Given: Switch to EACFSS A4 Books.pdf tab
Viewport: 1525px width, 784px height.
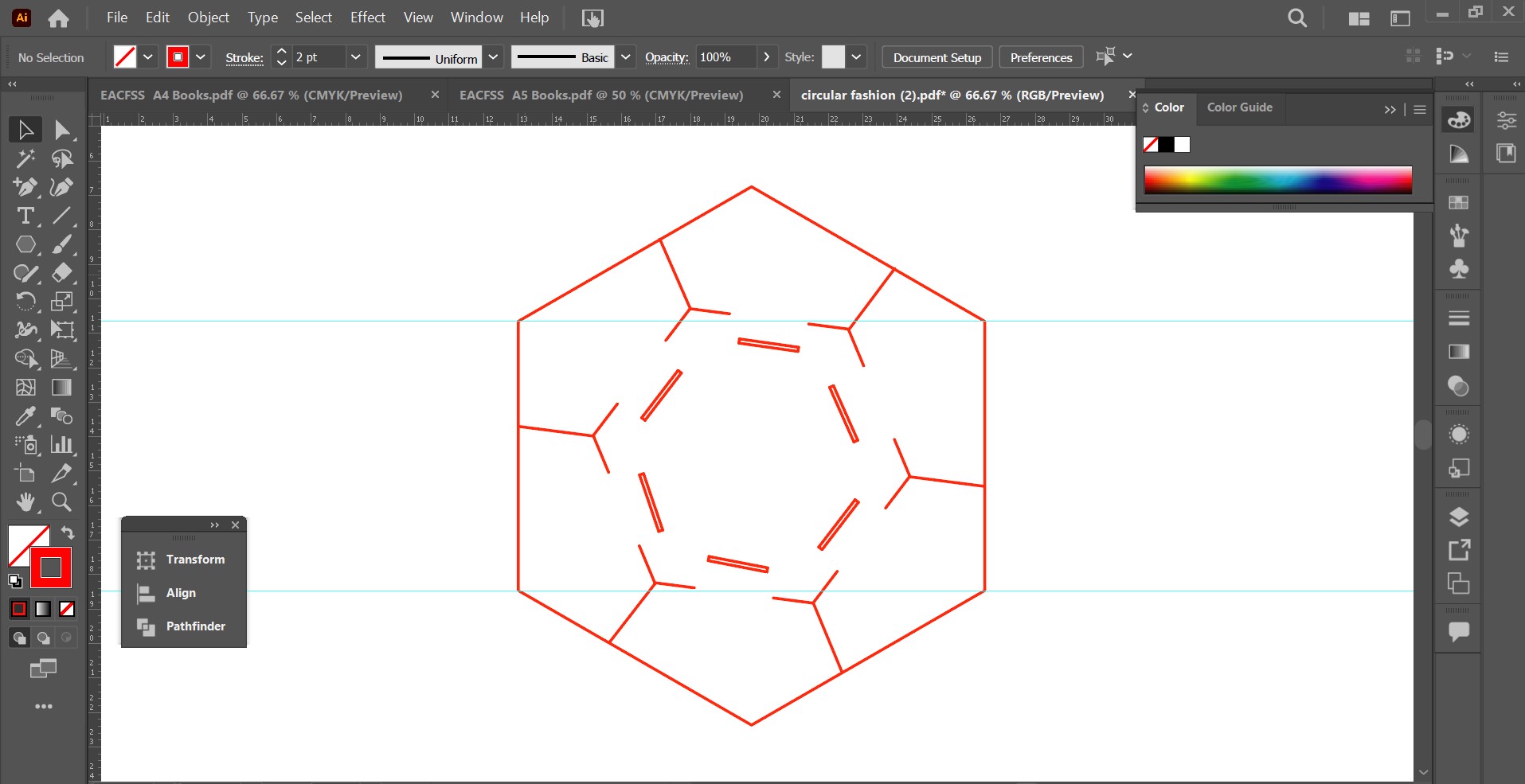Looking at the screenshot, I should coord(252,95).
